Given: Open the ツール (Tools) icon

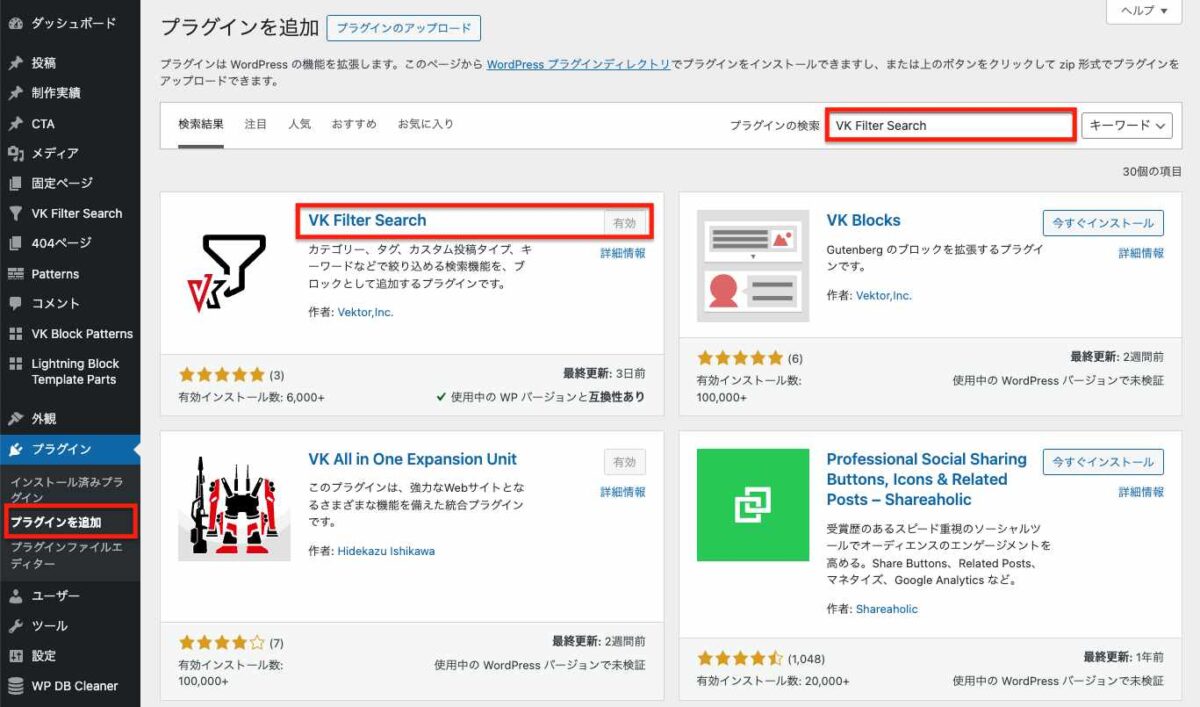Looking at the screenshot, I should 14,626.
